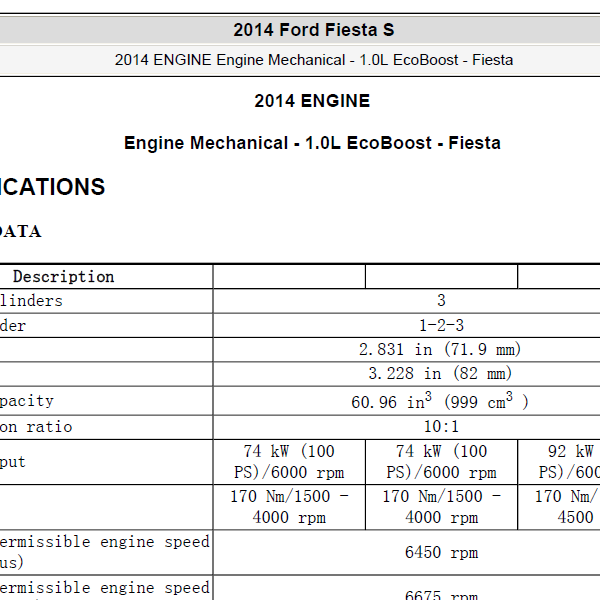Select the '2014 ENGINE Engine Mechanical - 1.0L EcoBoost - Fiesta' subtitle
Image resolution: width=600 pixels, height=600 pixels.
[313, 60]
